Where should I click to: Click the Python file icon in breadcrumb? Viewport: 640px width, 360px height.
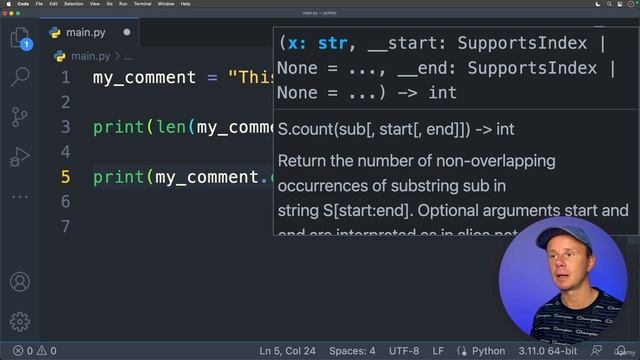(60, 56)
